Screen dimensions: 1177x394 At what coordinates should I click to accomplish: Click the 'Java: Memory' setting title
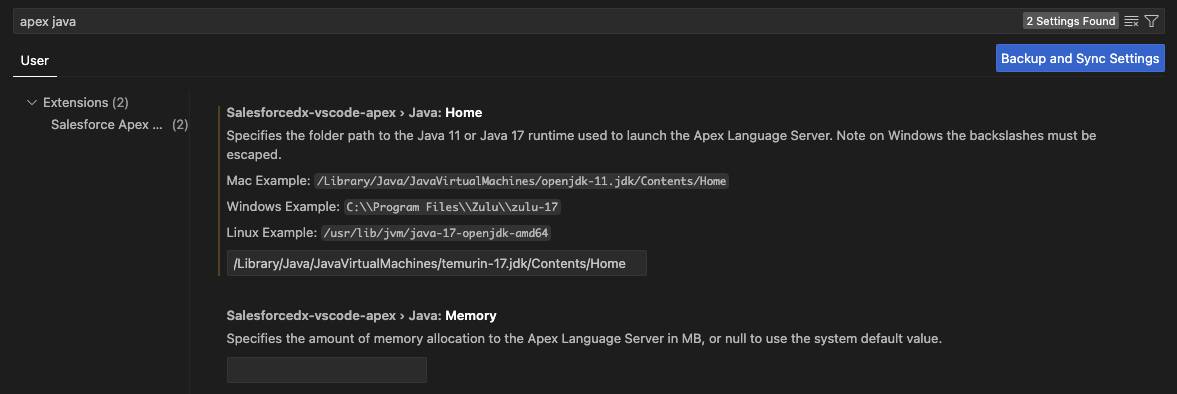(362, 316)
